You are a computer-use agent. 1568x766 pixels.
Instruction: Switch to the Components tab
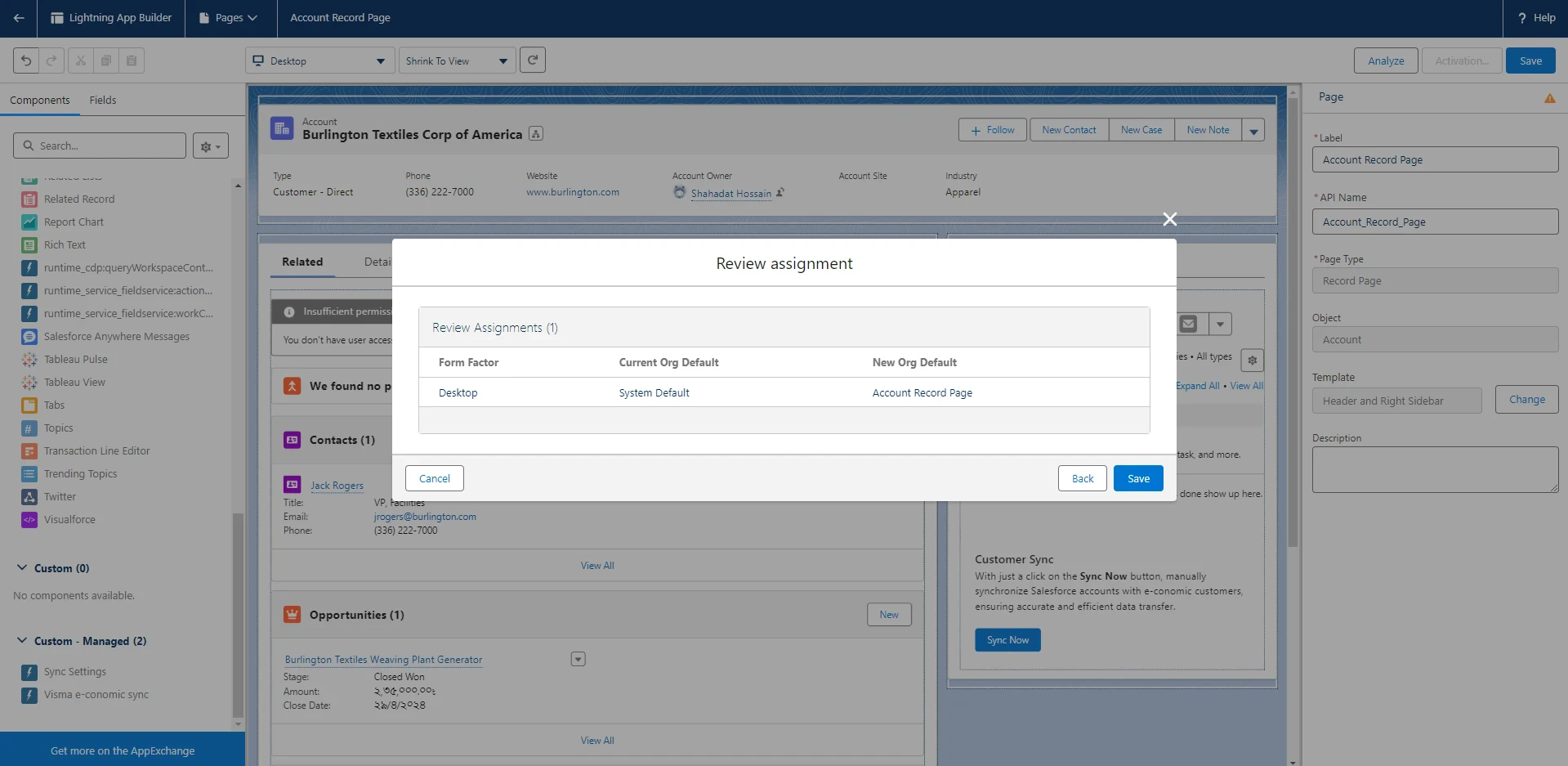[x=40, y=101]
